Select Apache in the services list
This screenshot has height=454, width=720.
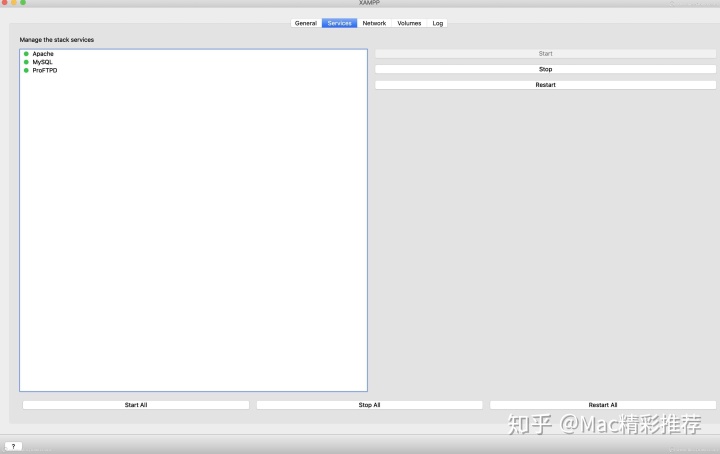click(43, 54)
